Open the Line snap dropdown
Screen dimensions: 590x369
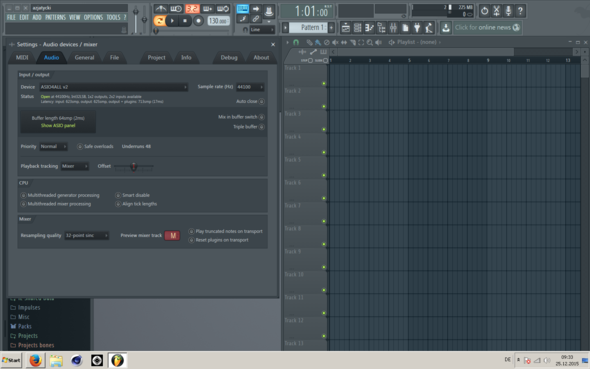(262, 30)
